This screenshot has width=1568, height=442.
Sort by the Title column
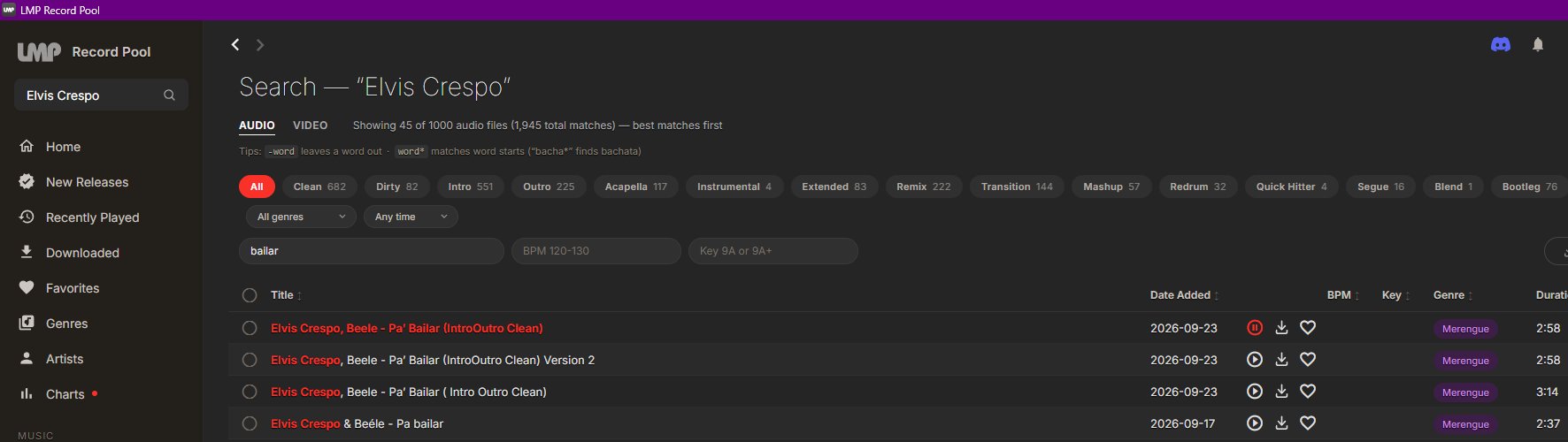pyautogui.click(x=286, y=295)
